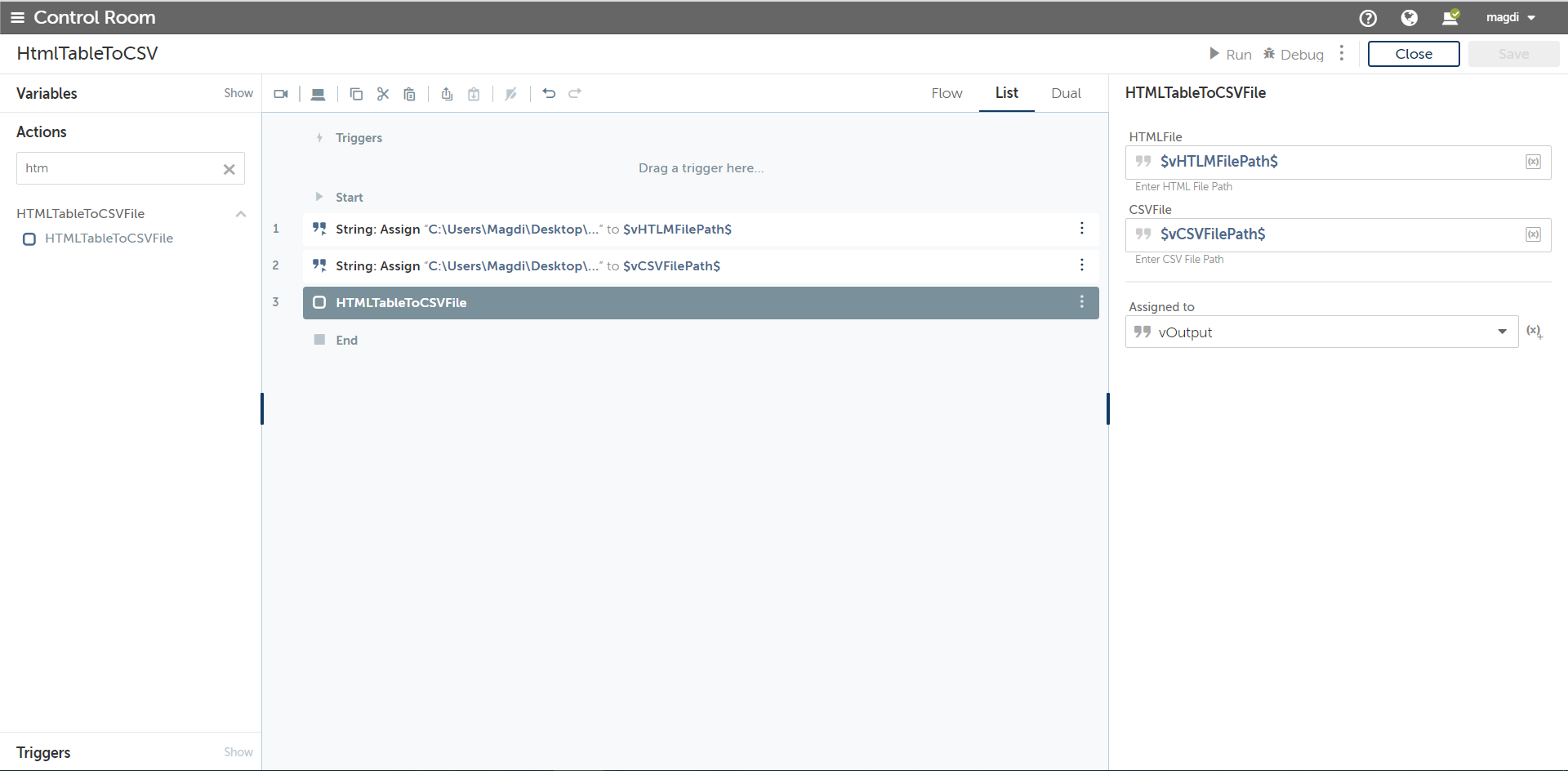The image size is (1568, 771).
Task: Switch to the Flow view tab
Action: 947,93
